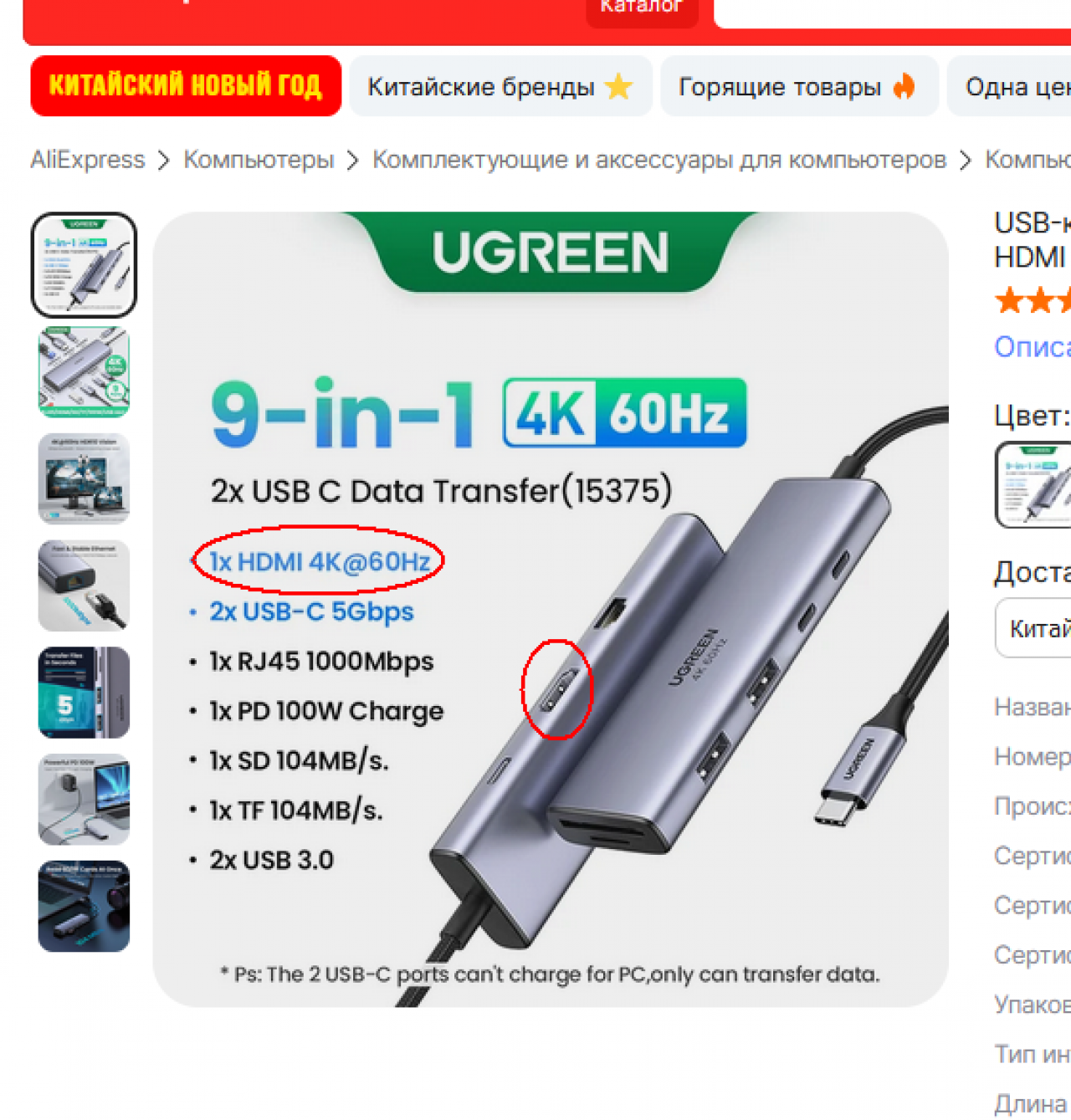This screenshot has height=1120, width=1071.
Task: Go to the Компьютеры breadcrumb link
Action: (259, 159)
